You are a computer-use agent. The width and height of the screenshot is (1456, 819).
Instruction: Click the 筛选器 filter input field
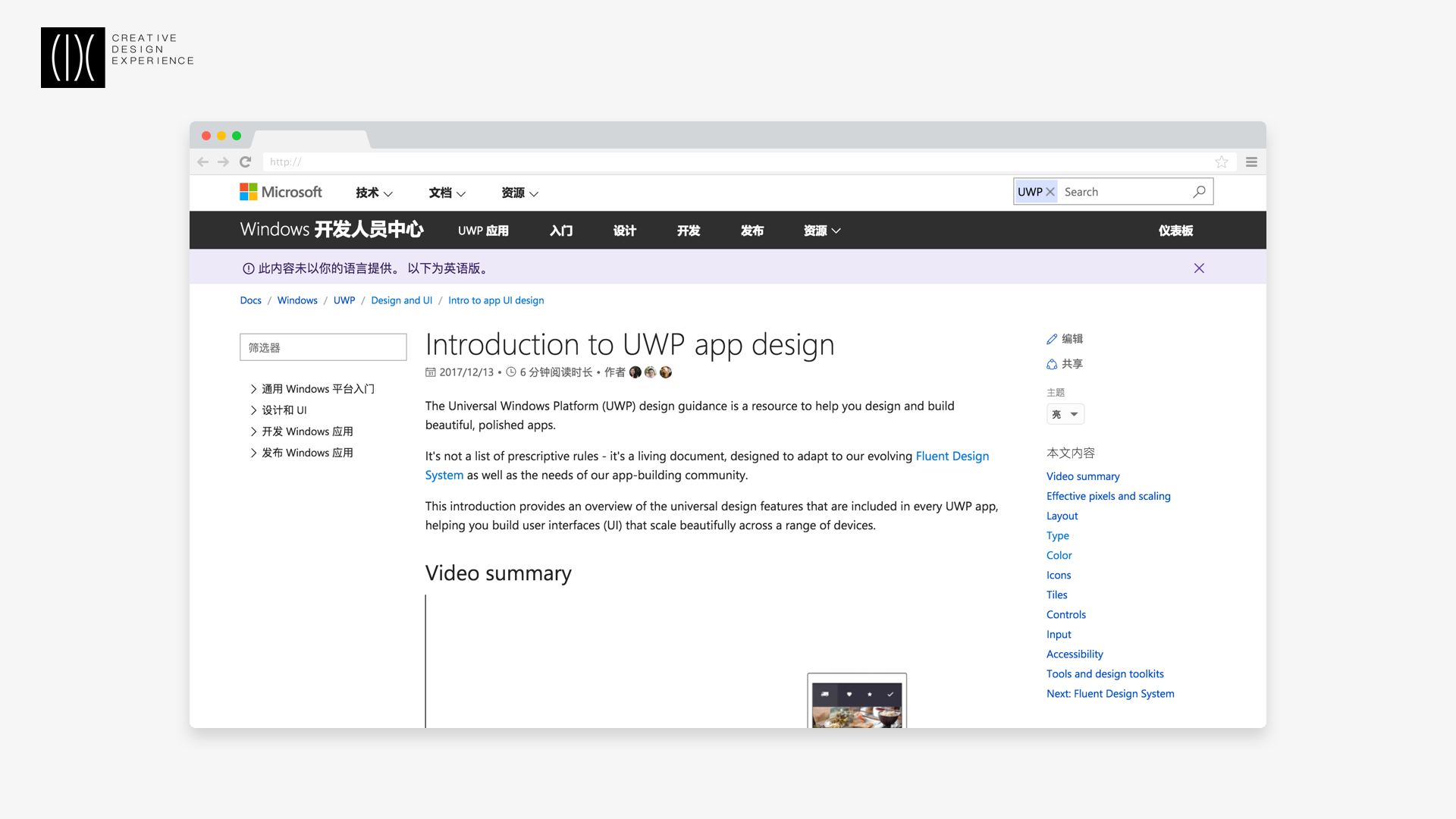(x=323, y=347)
